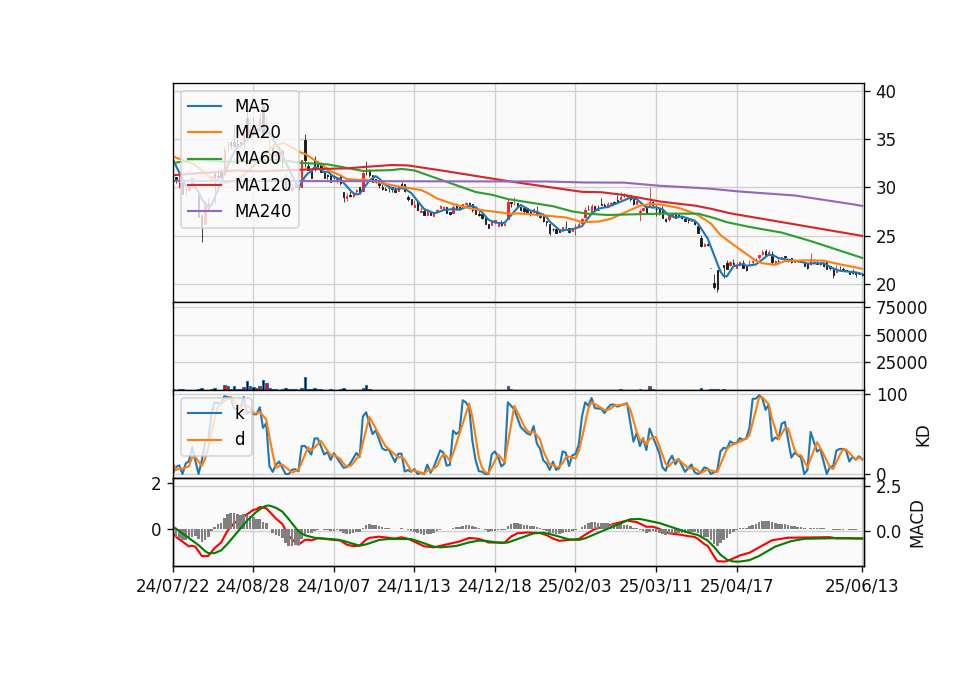Image resolution: width=960 pixels, height=690 pixels.
Task: Click the price axis label 25
Action: pyautogui.click(x=886, y=237)
